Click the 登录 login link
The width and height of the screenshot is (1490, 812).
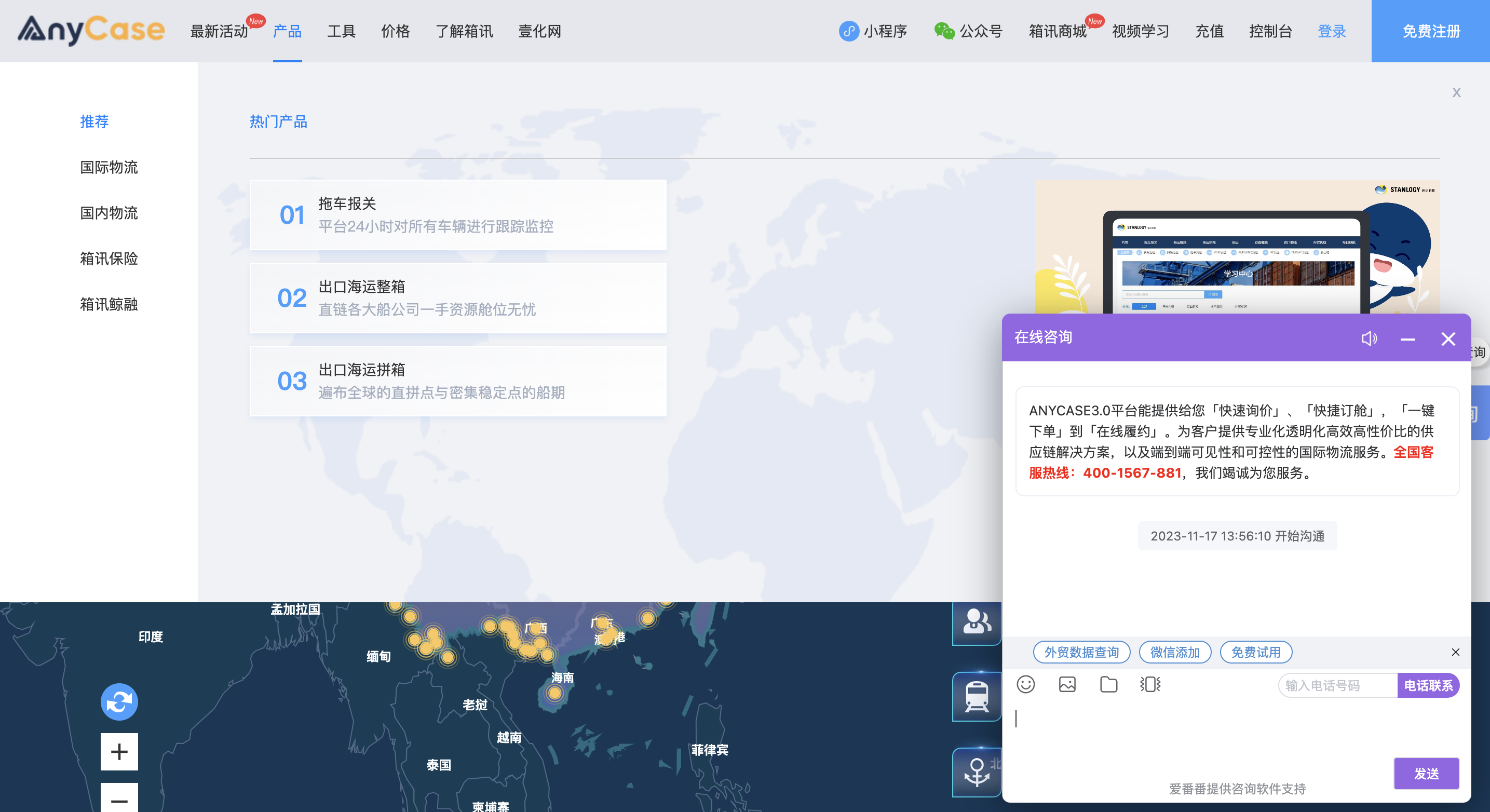(x=1332, y=31)
